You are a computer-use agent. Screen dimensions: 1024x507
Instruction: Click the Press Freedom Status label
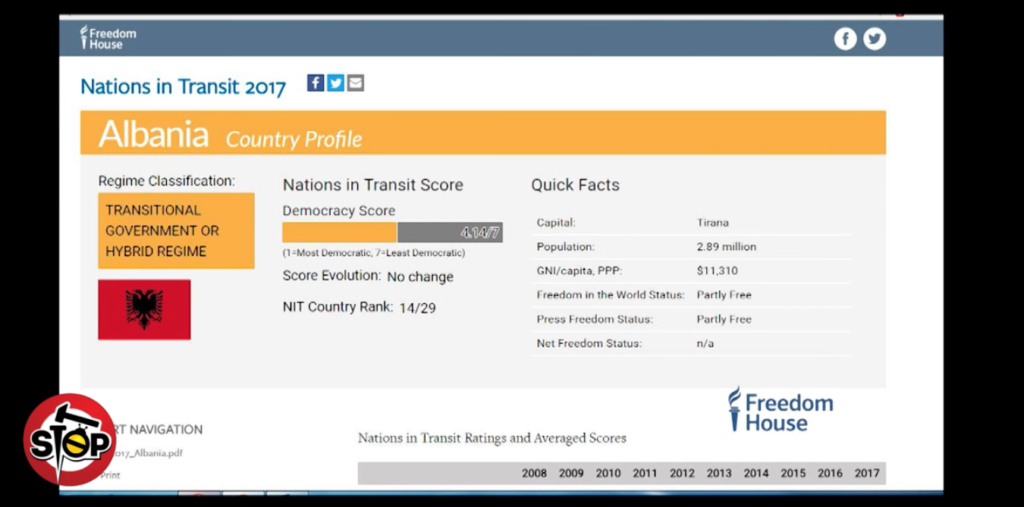[595, 319]
